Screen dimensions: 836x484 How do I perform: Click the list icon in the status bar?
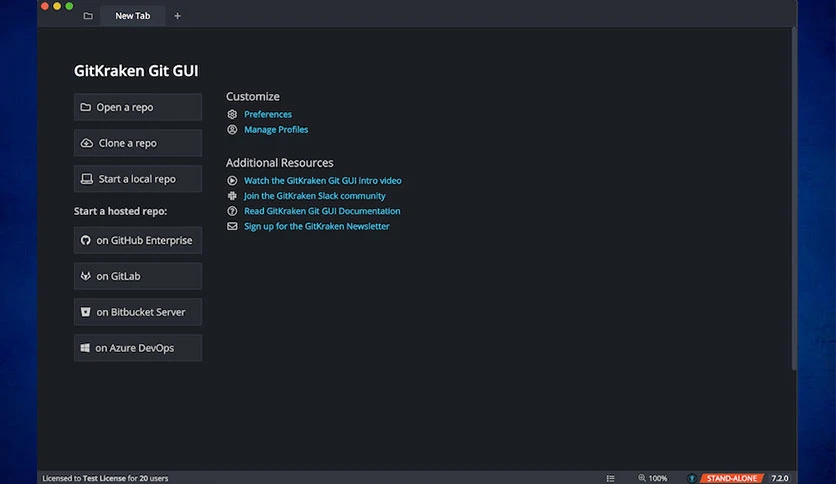tap(610, 478)
